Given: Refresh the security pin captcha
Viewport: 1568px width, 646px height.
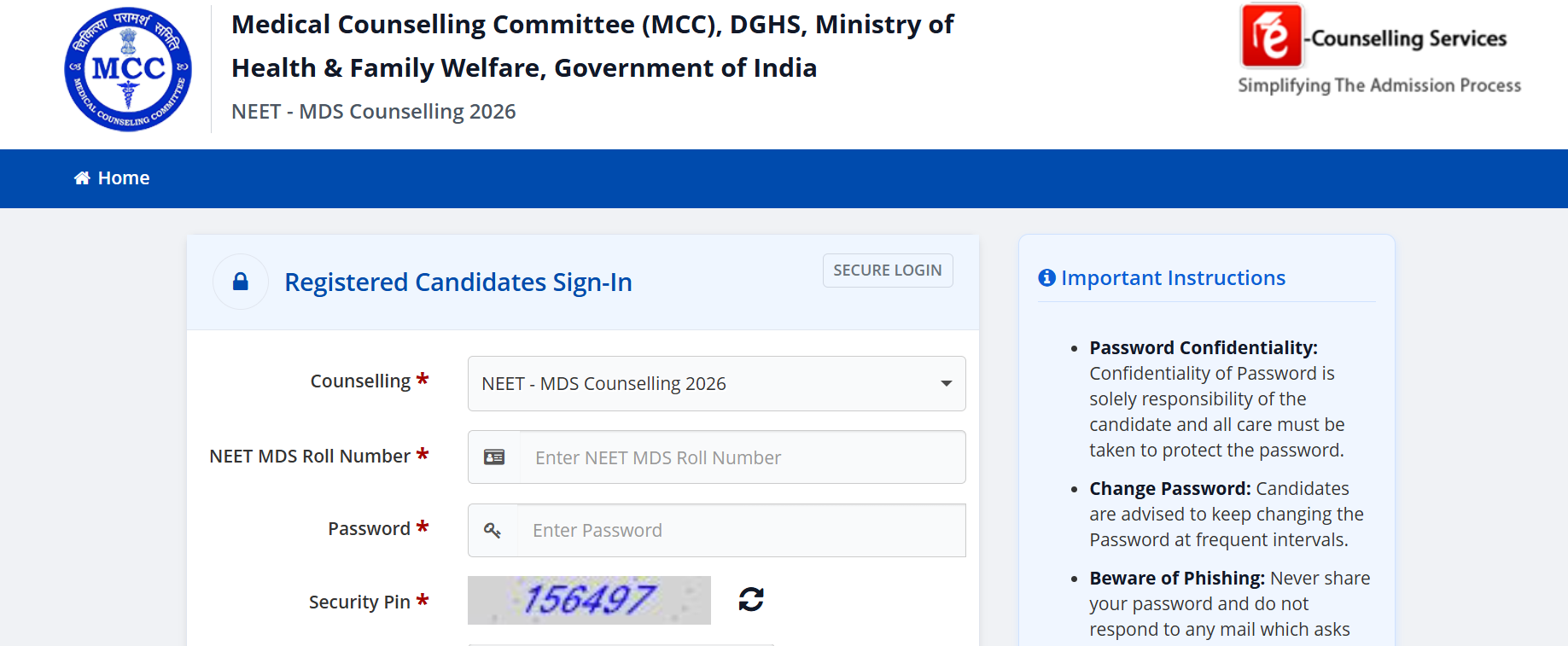Looking at the screenshot, I should 751,599.
